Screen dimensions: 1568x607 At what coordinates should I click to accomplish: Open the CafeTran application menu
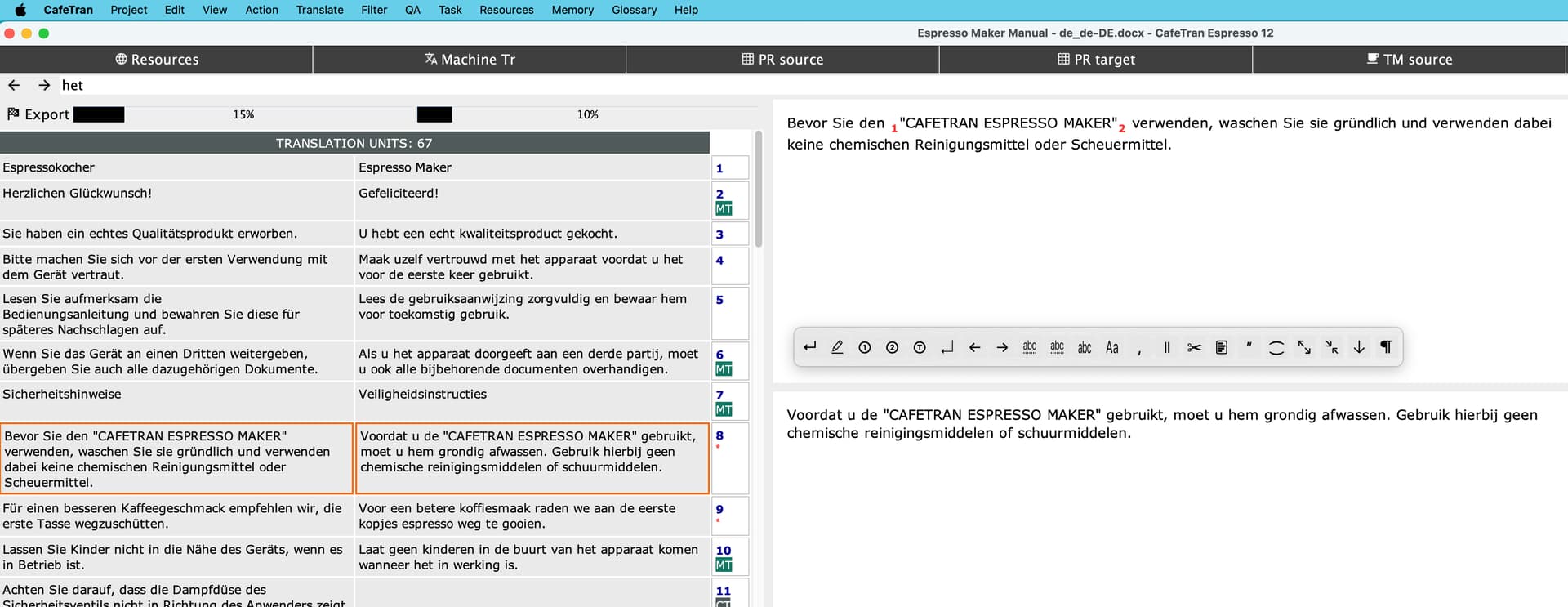pyautogui.click(x=69, y=10)
